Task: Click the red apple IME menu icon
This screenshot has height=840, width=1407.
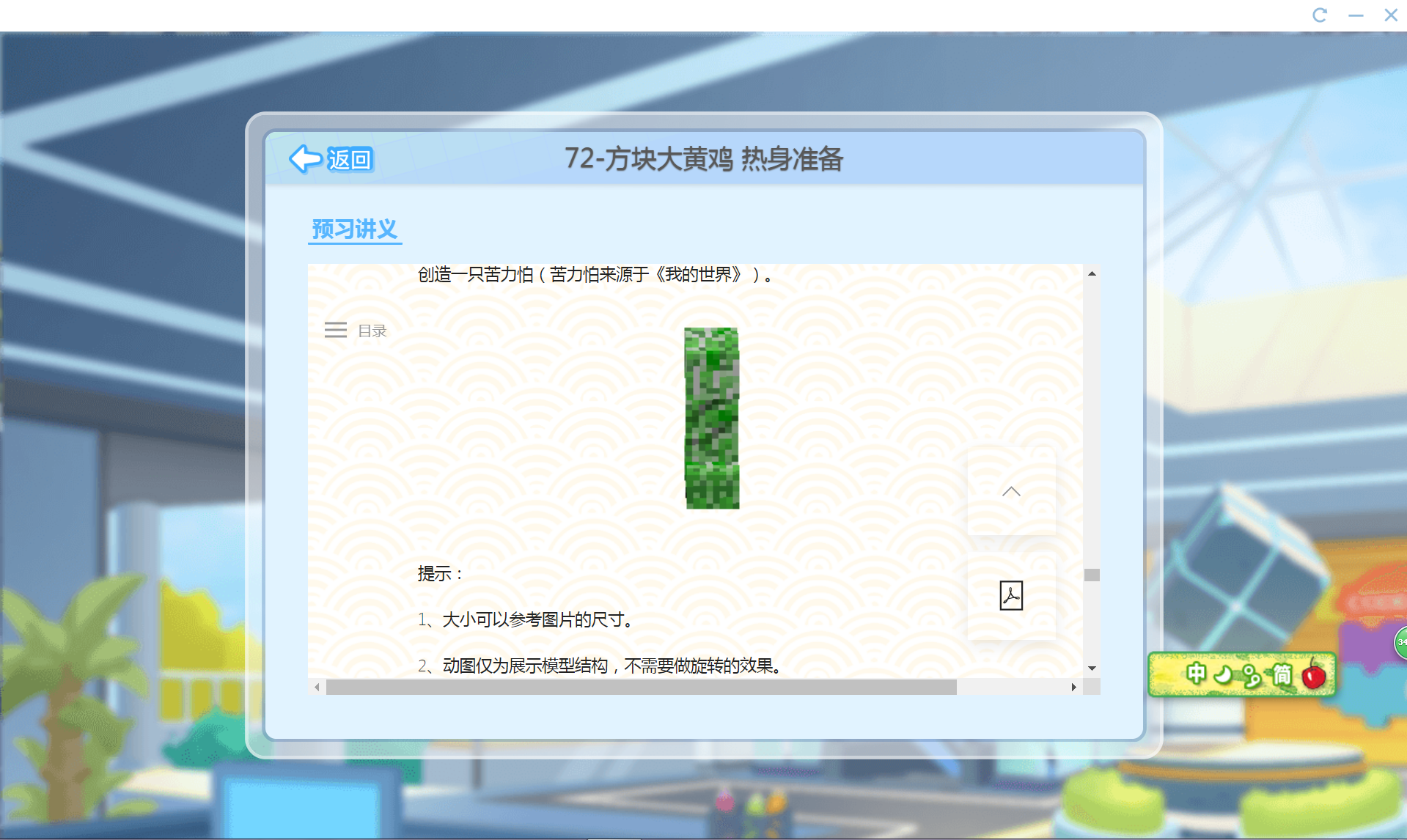Action: pos(1313,674)
